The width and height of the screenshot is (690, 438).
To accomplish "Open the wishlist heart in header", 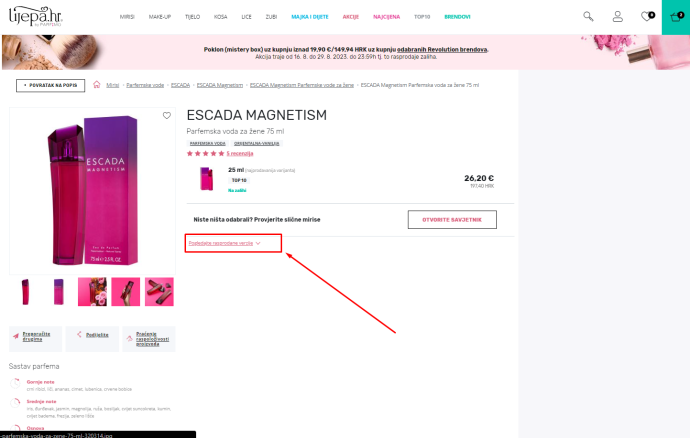I will [x=646, y=17].
